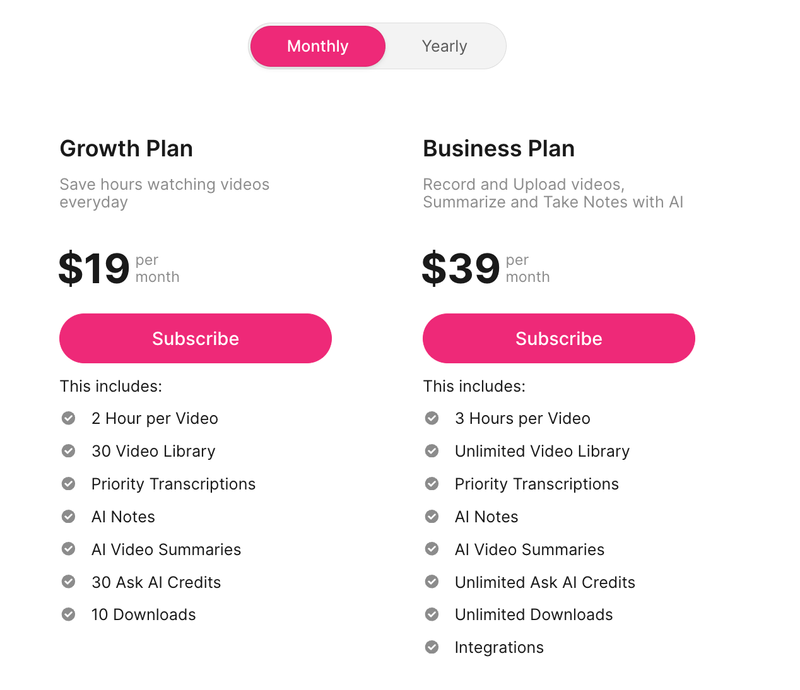Screen dimensions: 800x690
Task: Click the $19 price label
Action: click(x=93, y=265)
